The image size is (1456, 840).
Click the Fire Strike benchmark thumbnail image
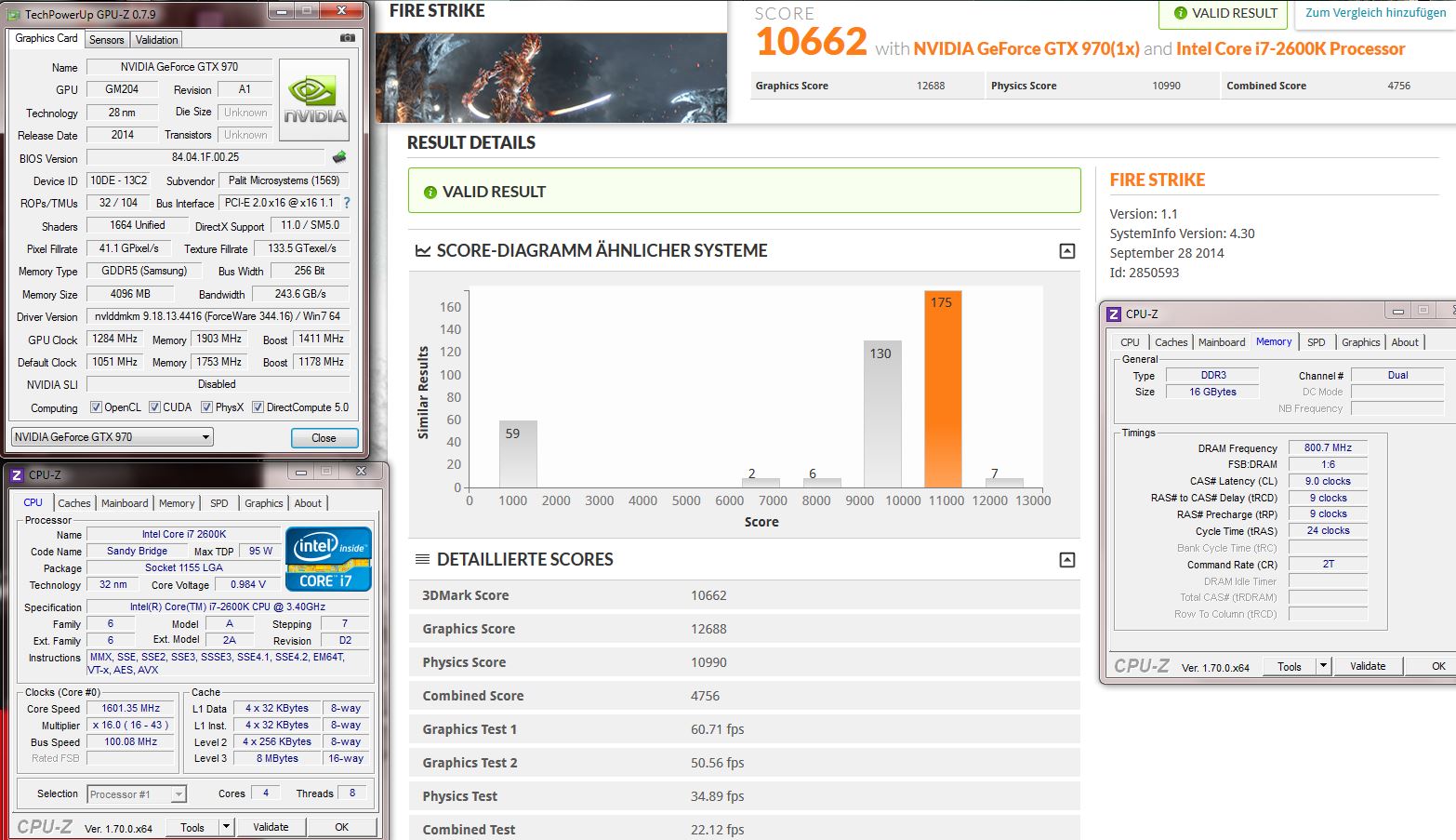point(551,78)
